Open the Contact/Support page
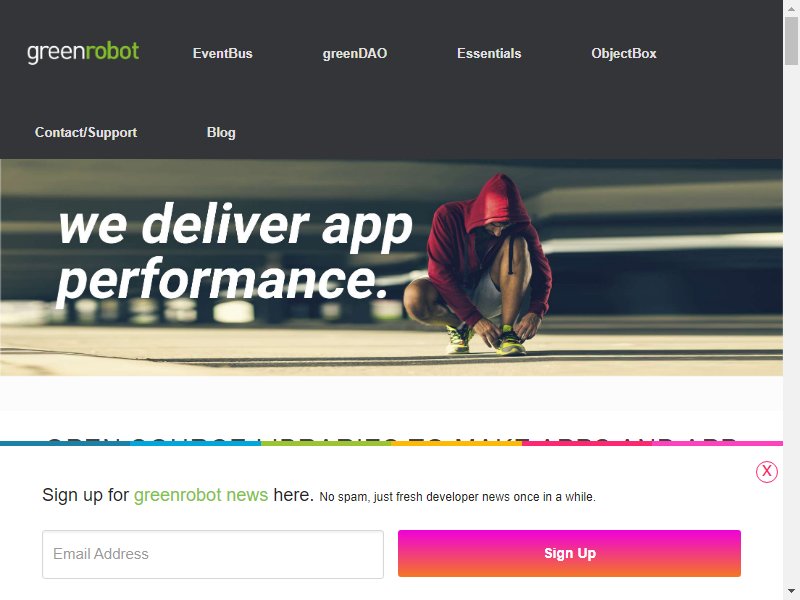The width and height of the screenshot is (800, 600). point(86,132)
